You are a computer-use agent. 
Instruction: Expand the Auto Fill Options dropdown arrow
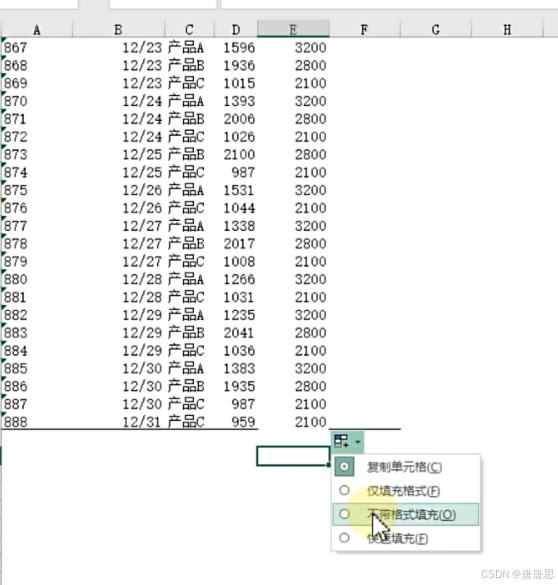(x=358, y=442)
